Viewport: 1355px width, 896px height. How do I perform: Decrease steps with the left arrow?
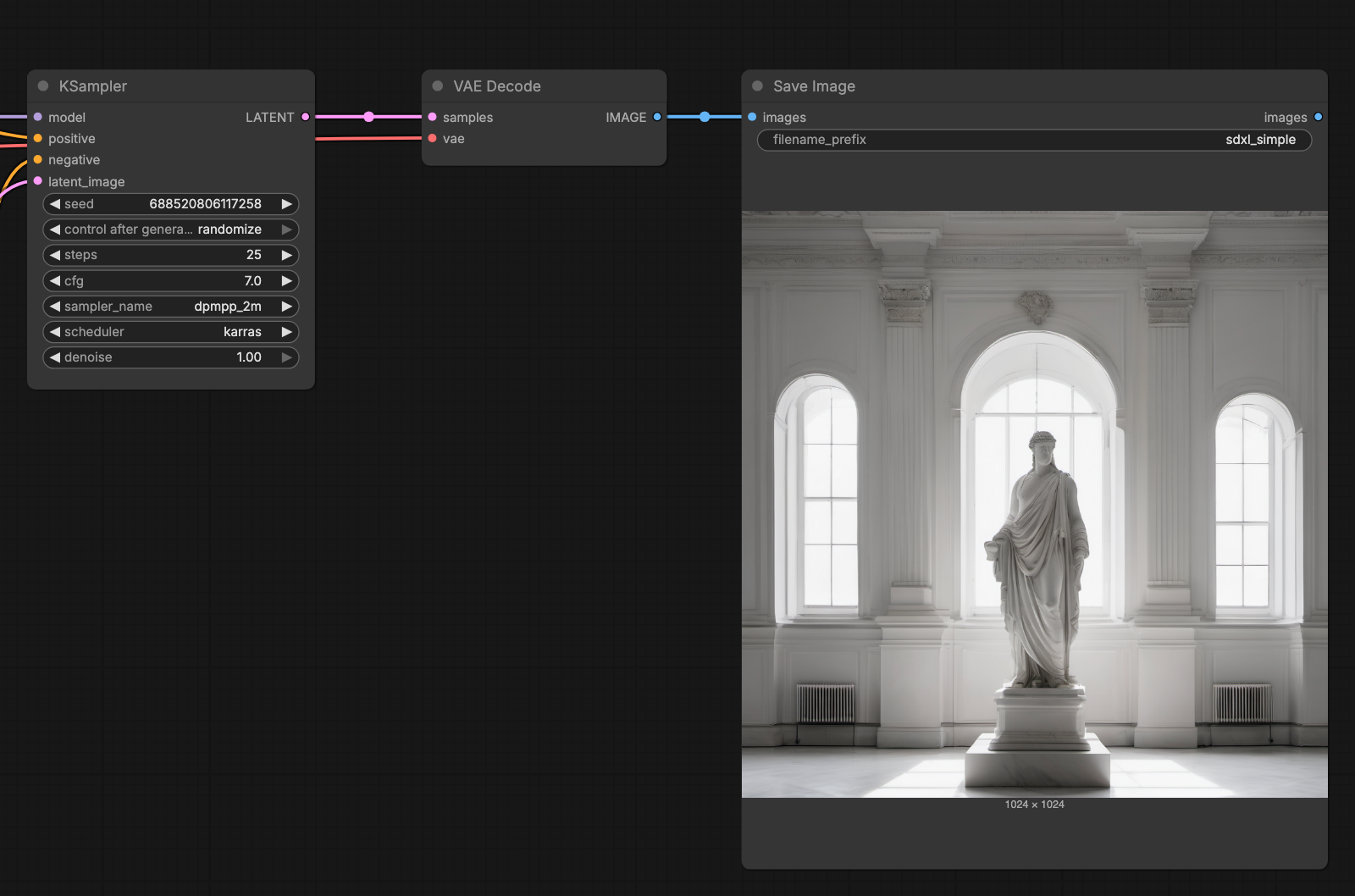pyautogui.click(x=55, y=255)
